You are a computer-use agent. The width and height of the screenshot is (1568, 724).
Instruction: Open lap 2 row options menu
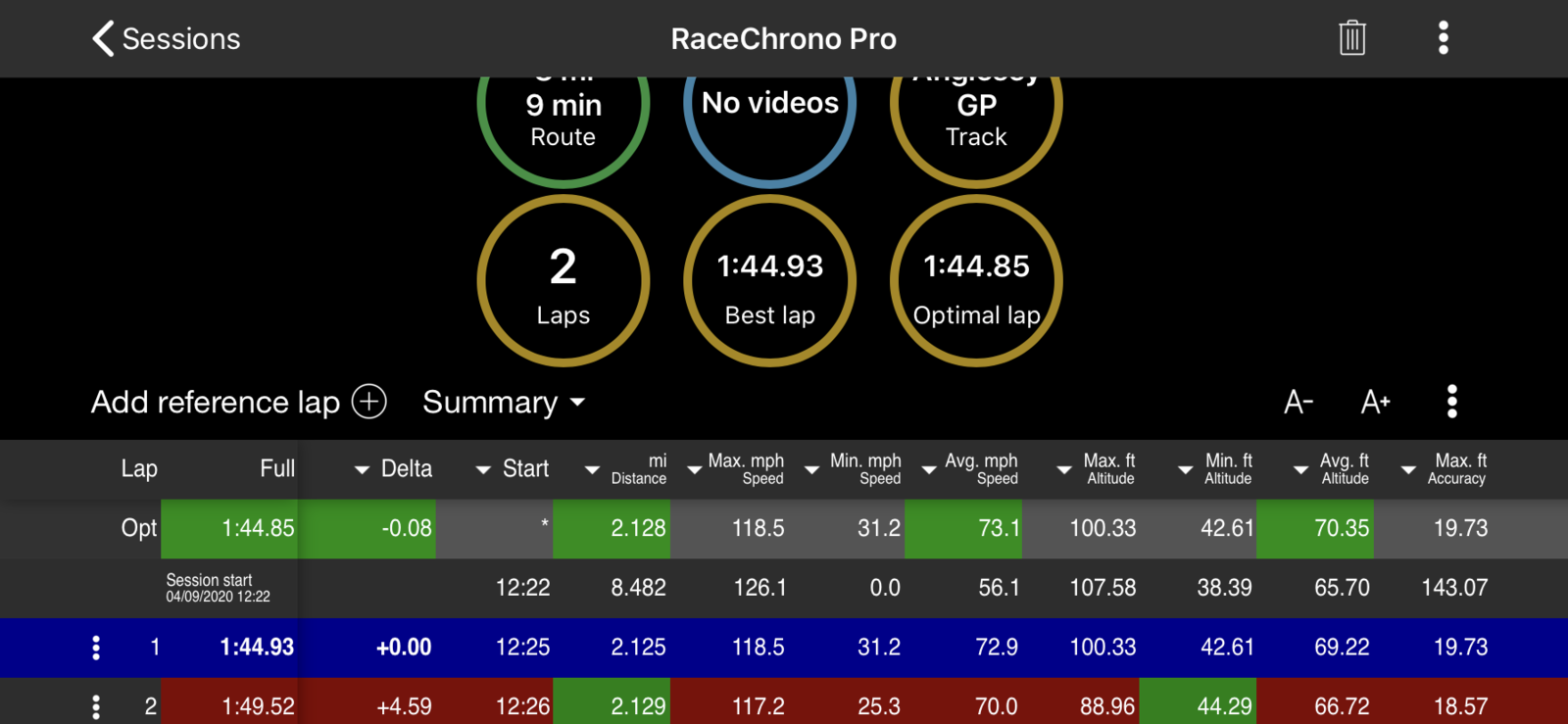96,706
